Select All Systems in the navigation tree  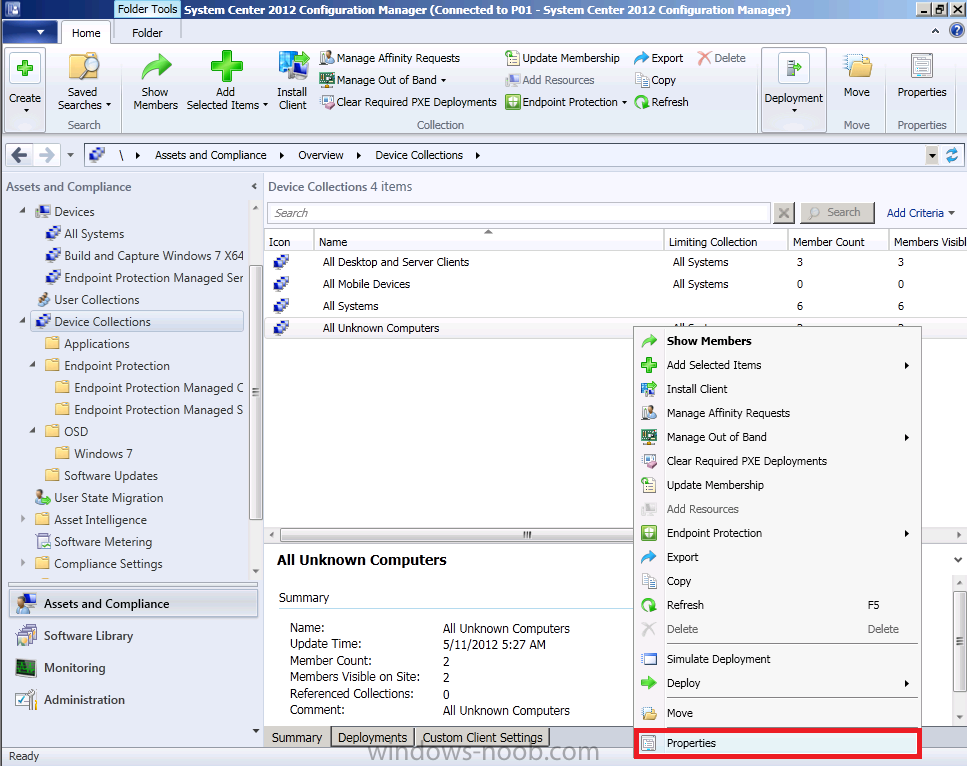[x=94, y=234]
